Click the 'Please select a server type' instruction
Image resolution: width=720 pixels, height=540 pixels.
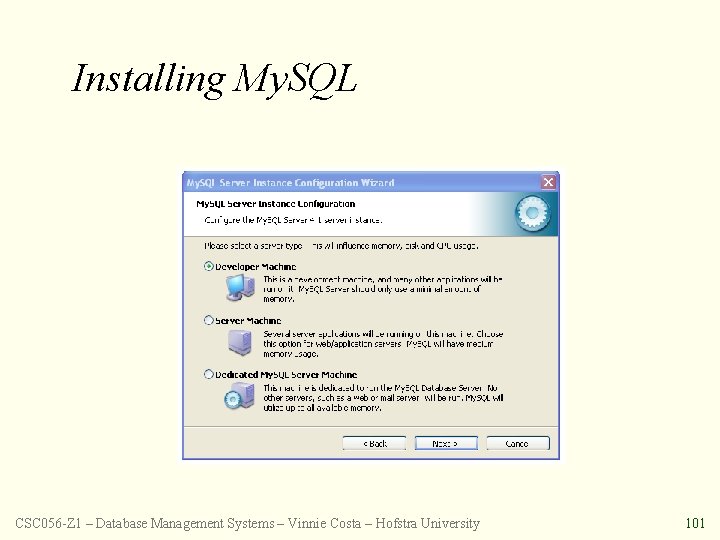(341, 246)
